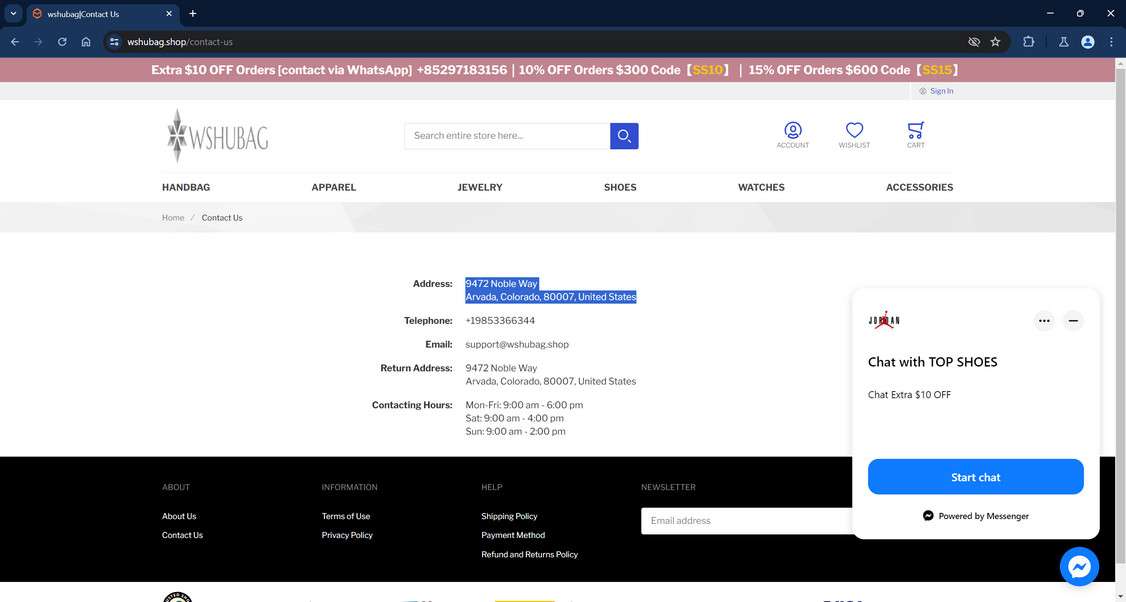Click the crossed-out eye icon in the address bar
Viewport: 1126px width, 602px height.
[x=974, y=42]
